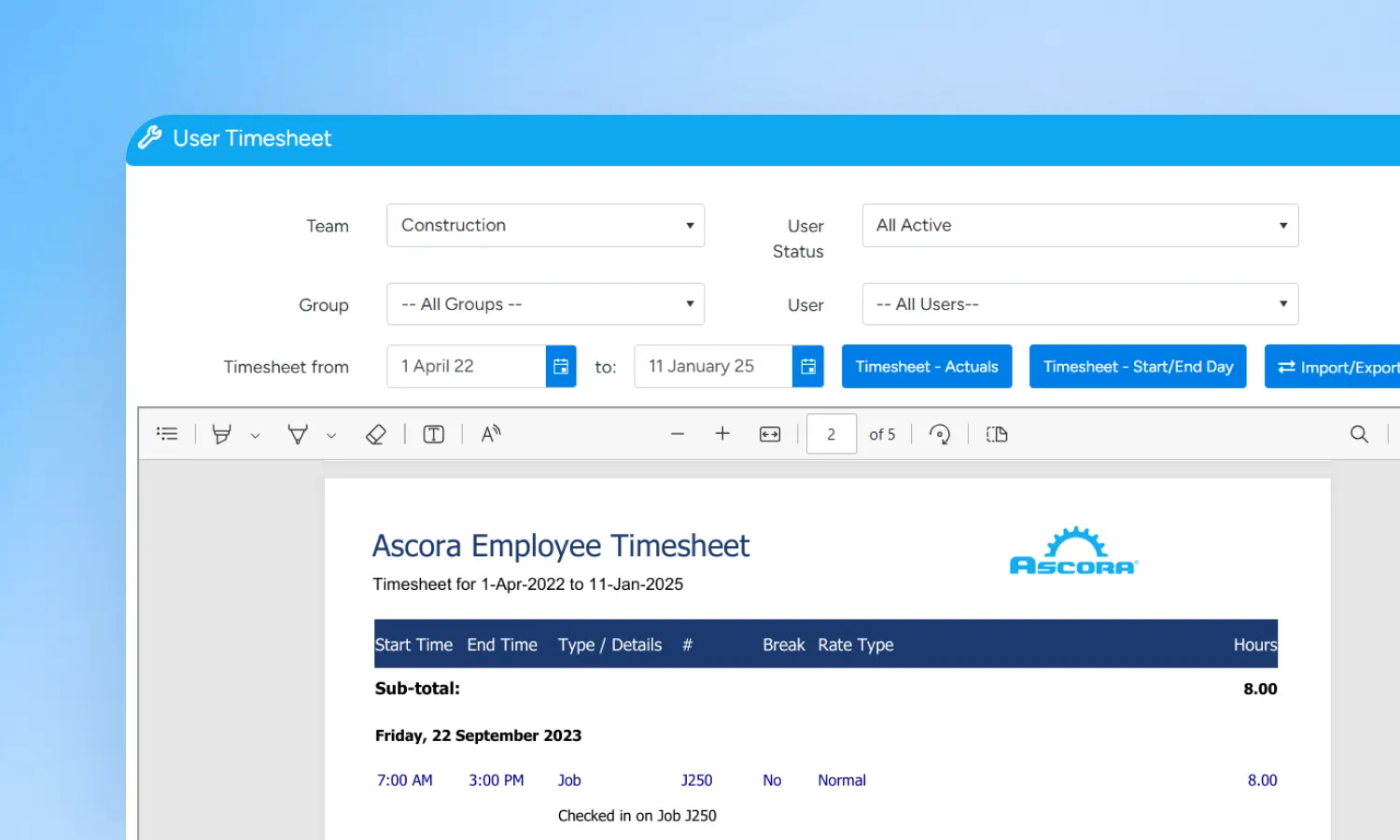Open the User Status All Active dropdown
Image resolution: width=1400 pixels, height=840 pixels.
tap(1081, 226)
